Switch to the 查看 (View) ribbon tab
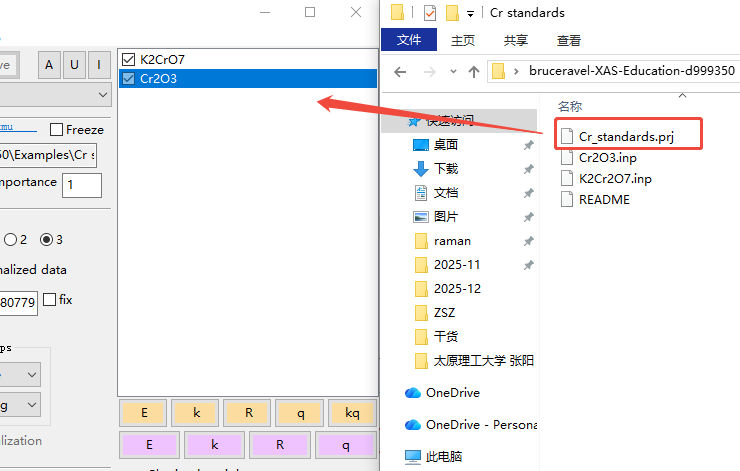 click(568, 40)
